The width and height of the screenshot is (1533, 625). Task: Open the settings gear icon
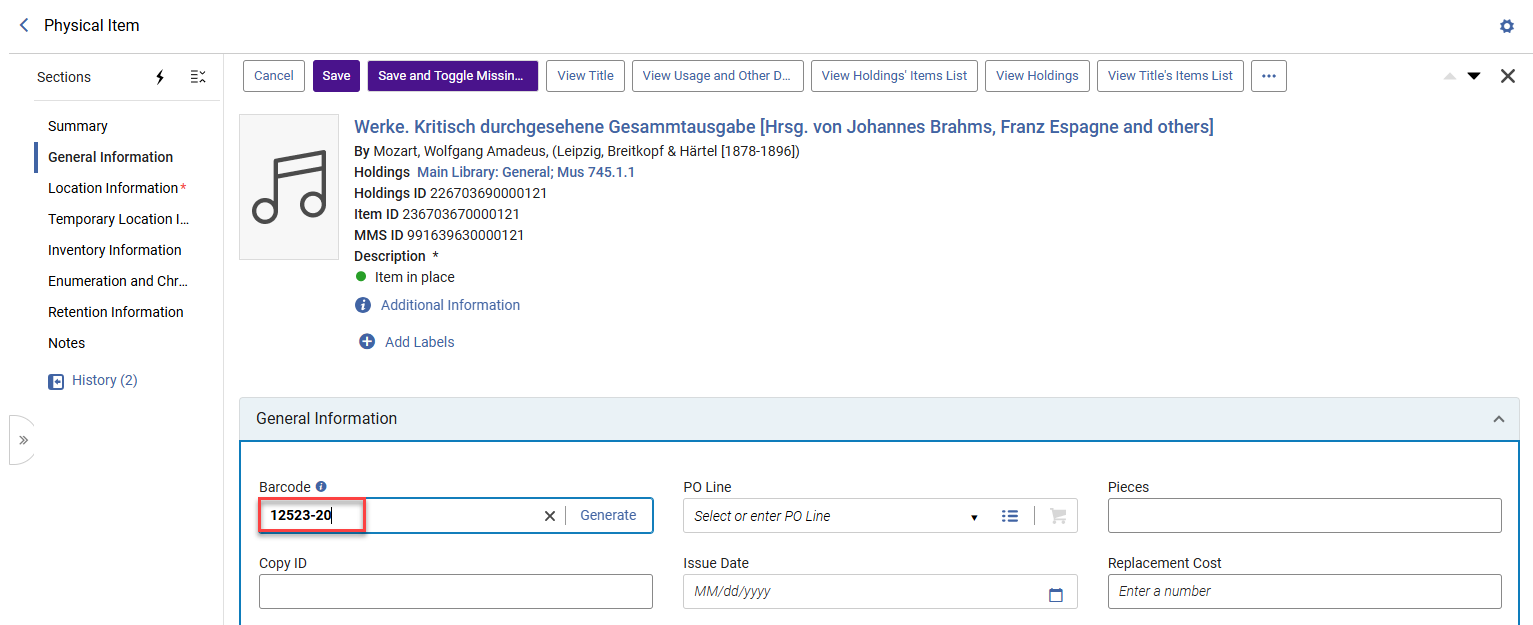click(1507, 26)
